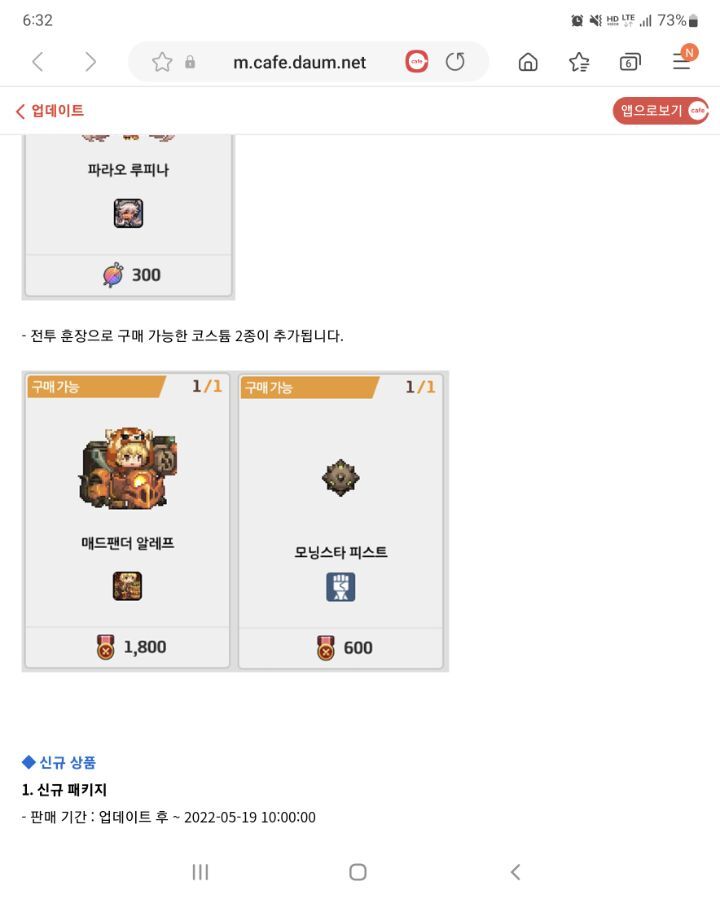Bookmark page with star in address bar
The height and width of the screenshot is (899, 720).
coord(162,61)
